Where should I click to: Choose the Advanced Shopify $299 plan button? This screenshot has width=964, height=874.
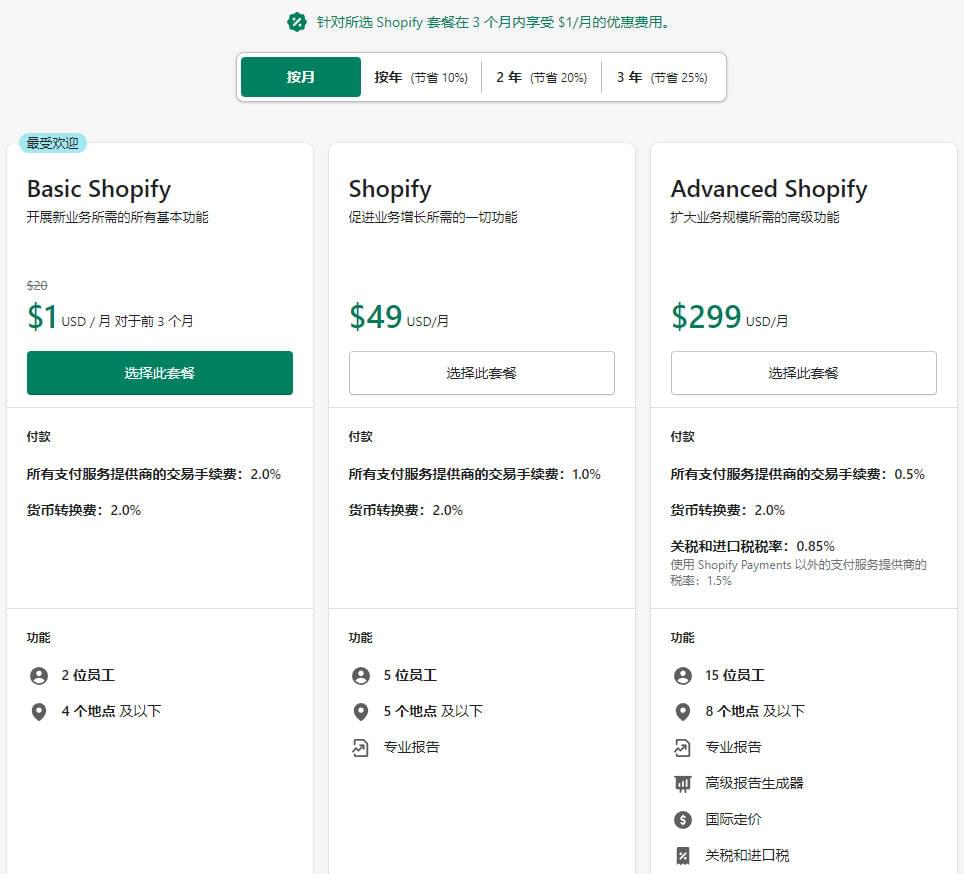pos(804,373)
